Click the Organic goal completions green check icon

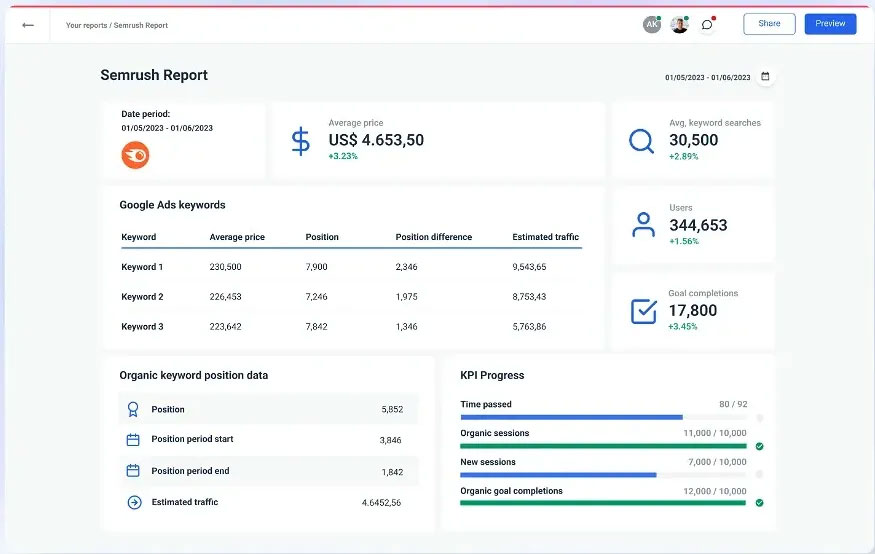pyautogui.click(x=759, y=503)
